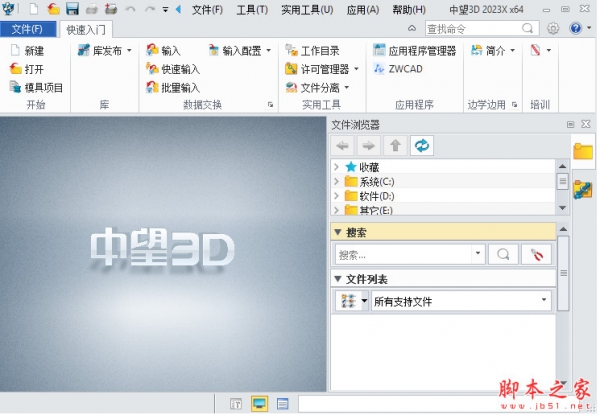Screen dimensions: 600x415
Task: Click the 输入 import button
Action: pos(163,50)
